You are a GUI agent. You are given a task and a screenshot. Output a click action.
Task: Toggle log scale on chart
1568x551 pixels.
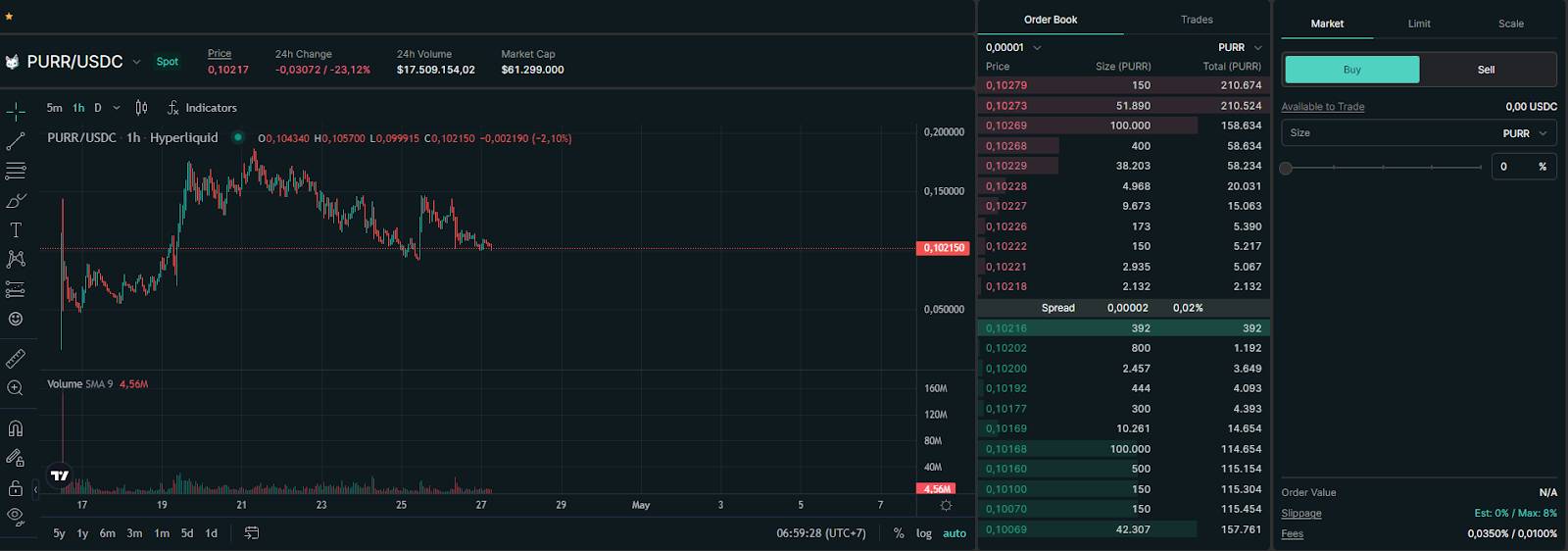point(924,533)
